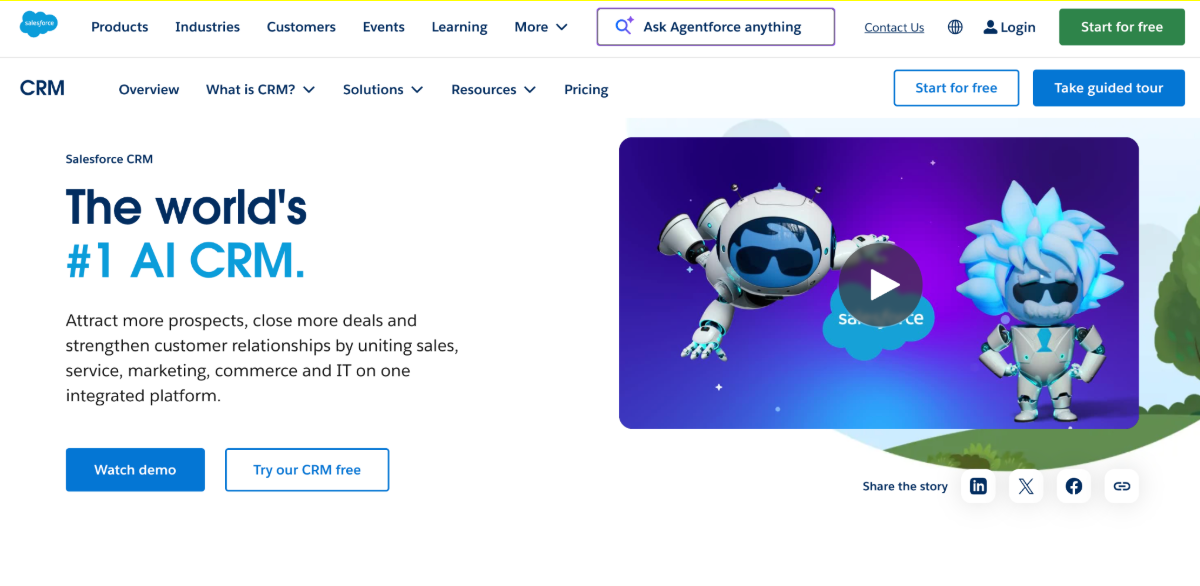Share the story on X
Screen dimensions: 1200x586
[1026, 486]
